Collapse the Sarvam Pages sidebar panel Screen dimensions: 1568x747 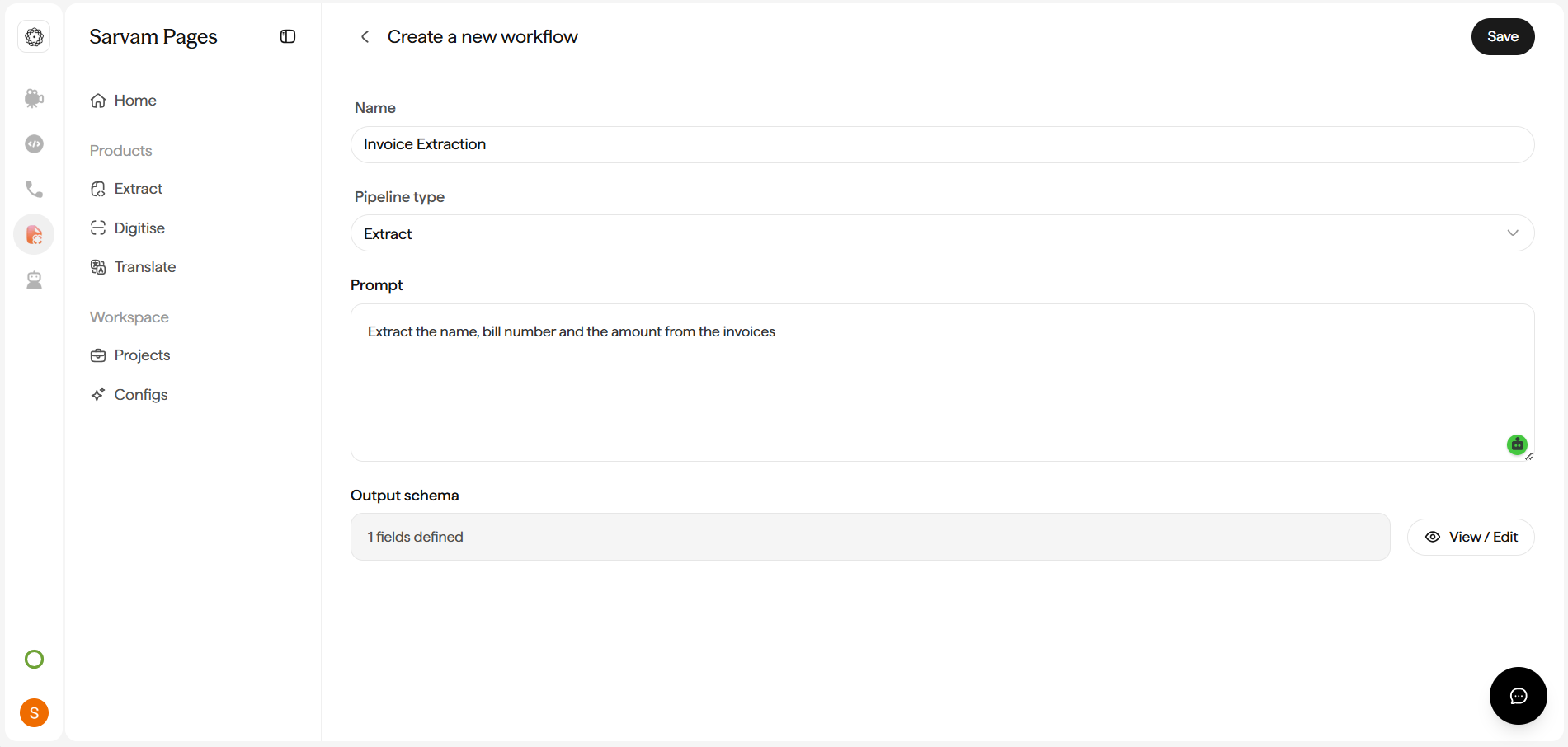[288, 36]
